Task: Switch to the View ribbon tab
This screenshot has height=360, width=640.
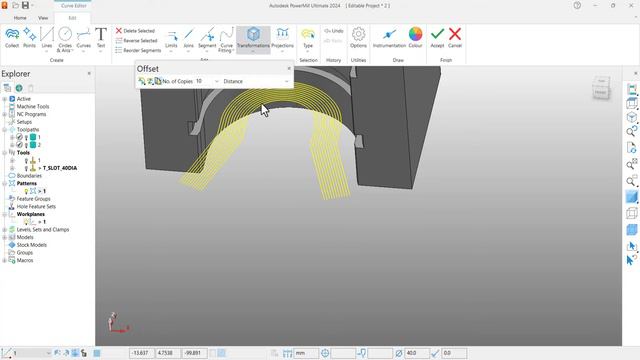Action: [43, 18]
